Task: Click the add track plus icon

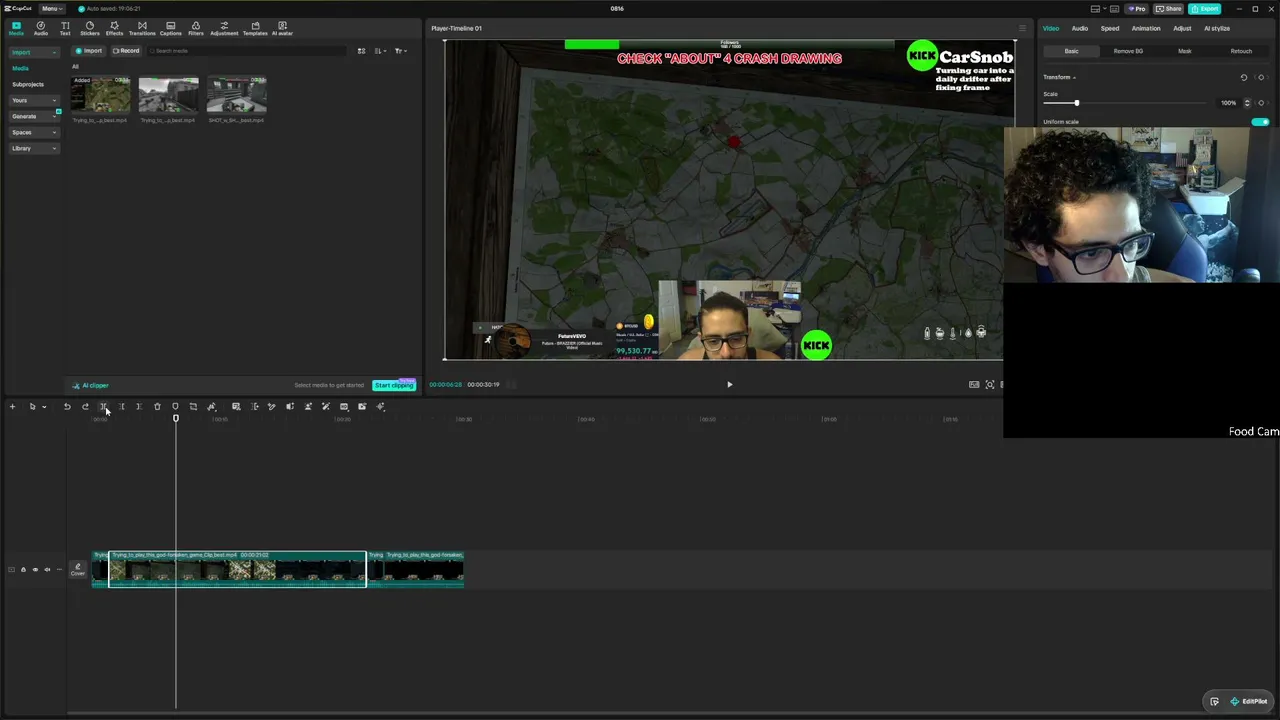Action: pyautogui.click(x=12, y=407)
